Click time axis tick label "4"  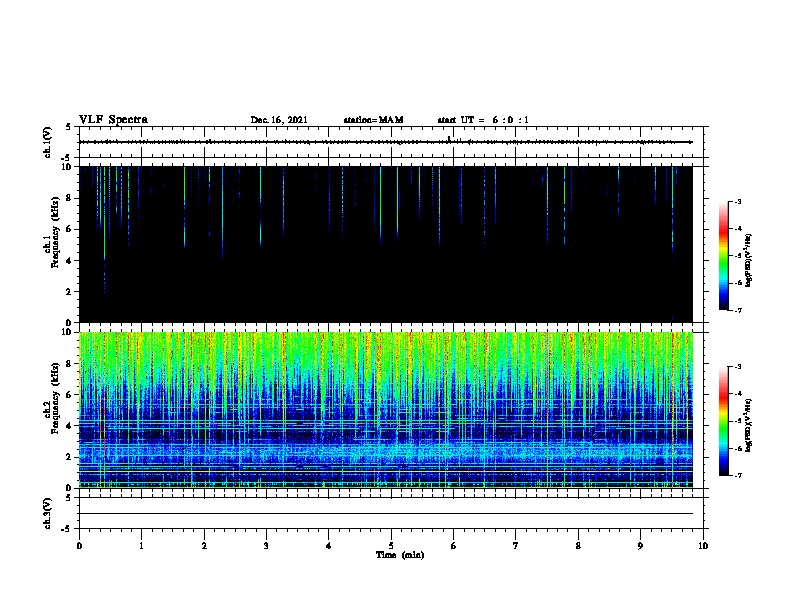(329, 546)
